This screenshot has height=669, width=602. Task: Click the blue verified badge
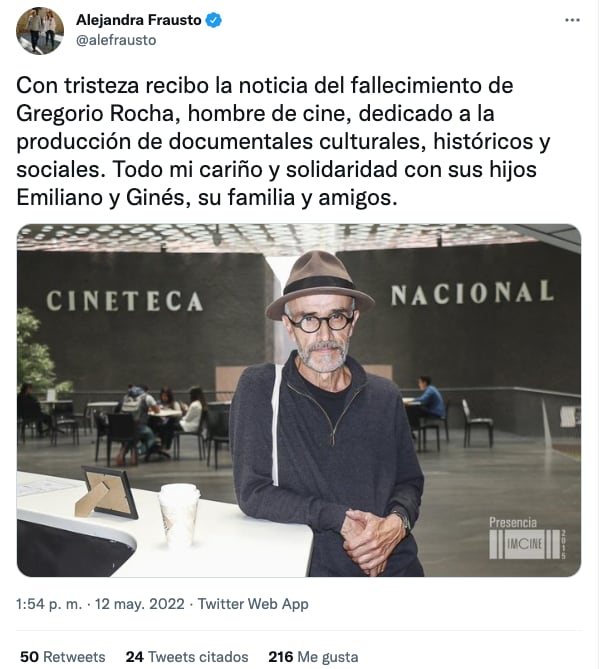[x=213, y=20]
